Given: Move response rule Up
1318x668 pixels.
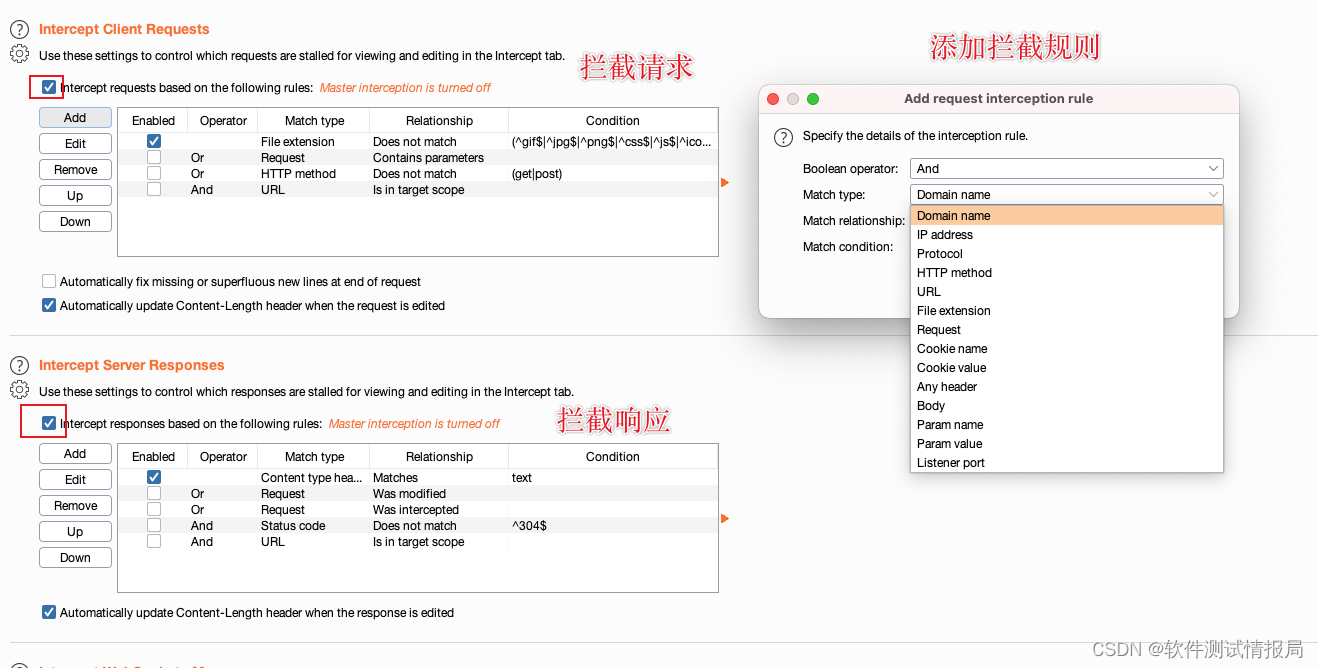Looking at the screenshot, I should 75,532.
